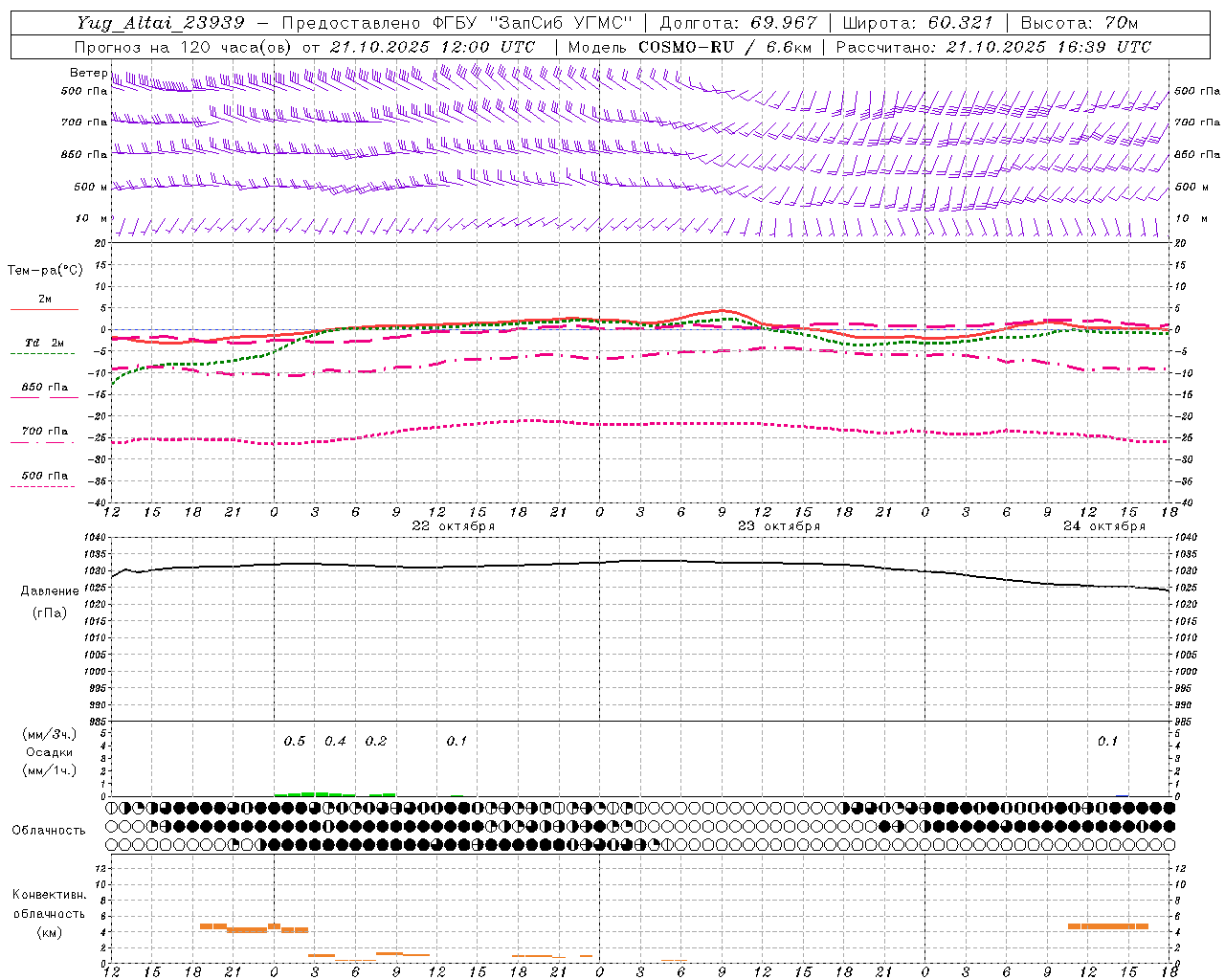Click the red solid line sample under "2м"
Screen dimensions: 1225x980
pyautogui.click(x=44, y=309)
